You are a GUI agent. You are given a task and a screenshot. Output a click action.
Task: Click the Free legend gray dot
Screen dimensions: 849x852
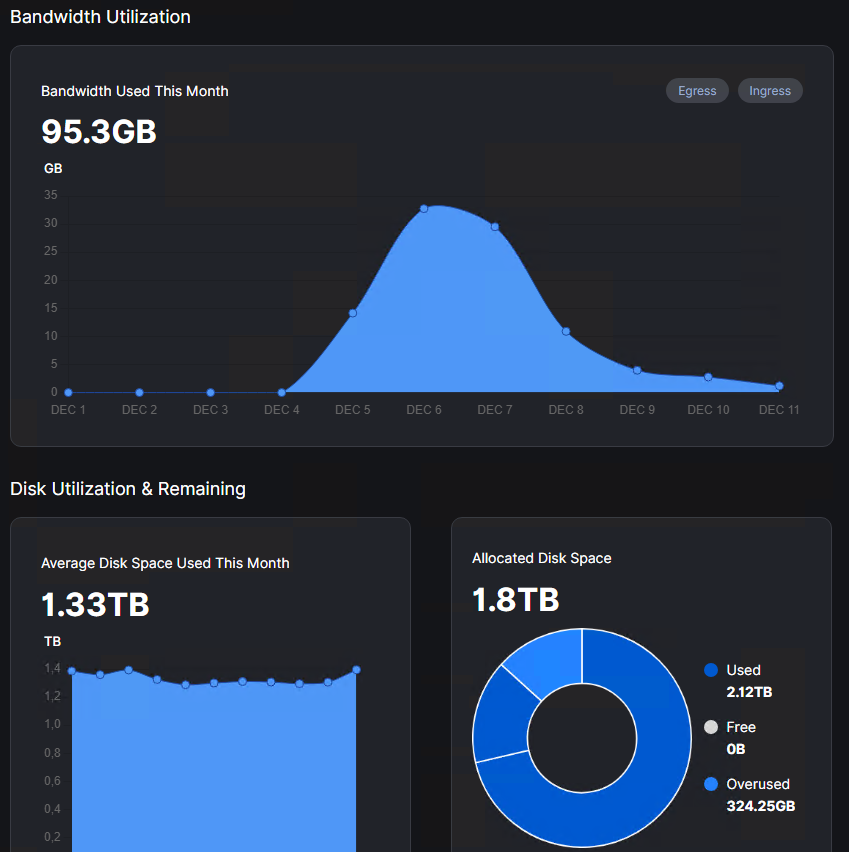pos(711,727)
